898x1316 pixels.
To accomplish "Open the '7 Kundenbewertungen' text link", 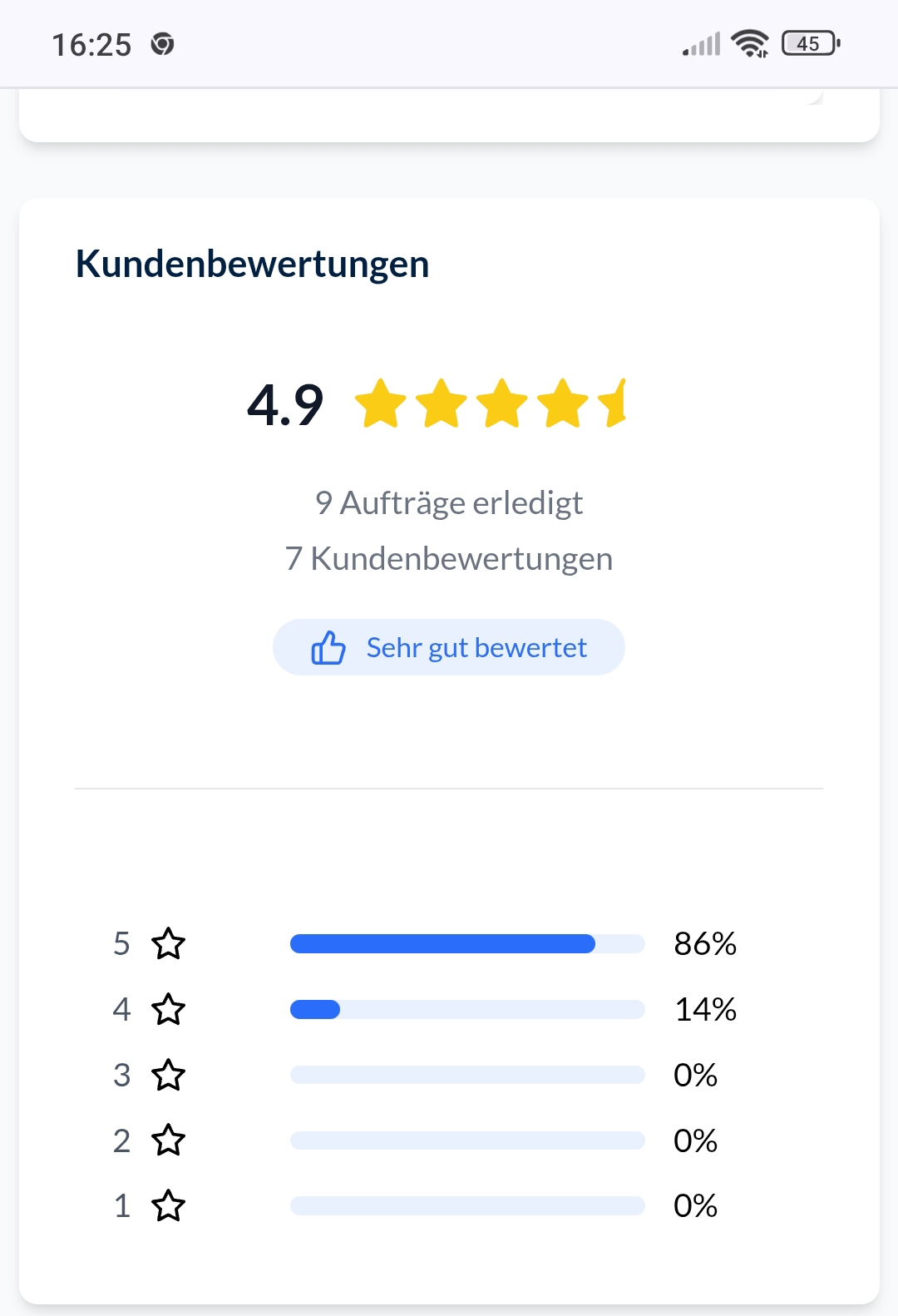I will [x=449, y=559].
